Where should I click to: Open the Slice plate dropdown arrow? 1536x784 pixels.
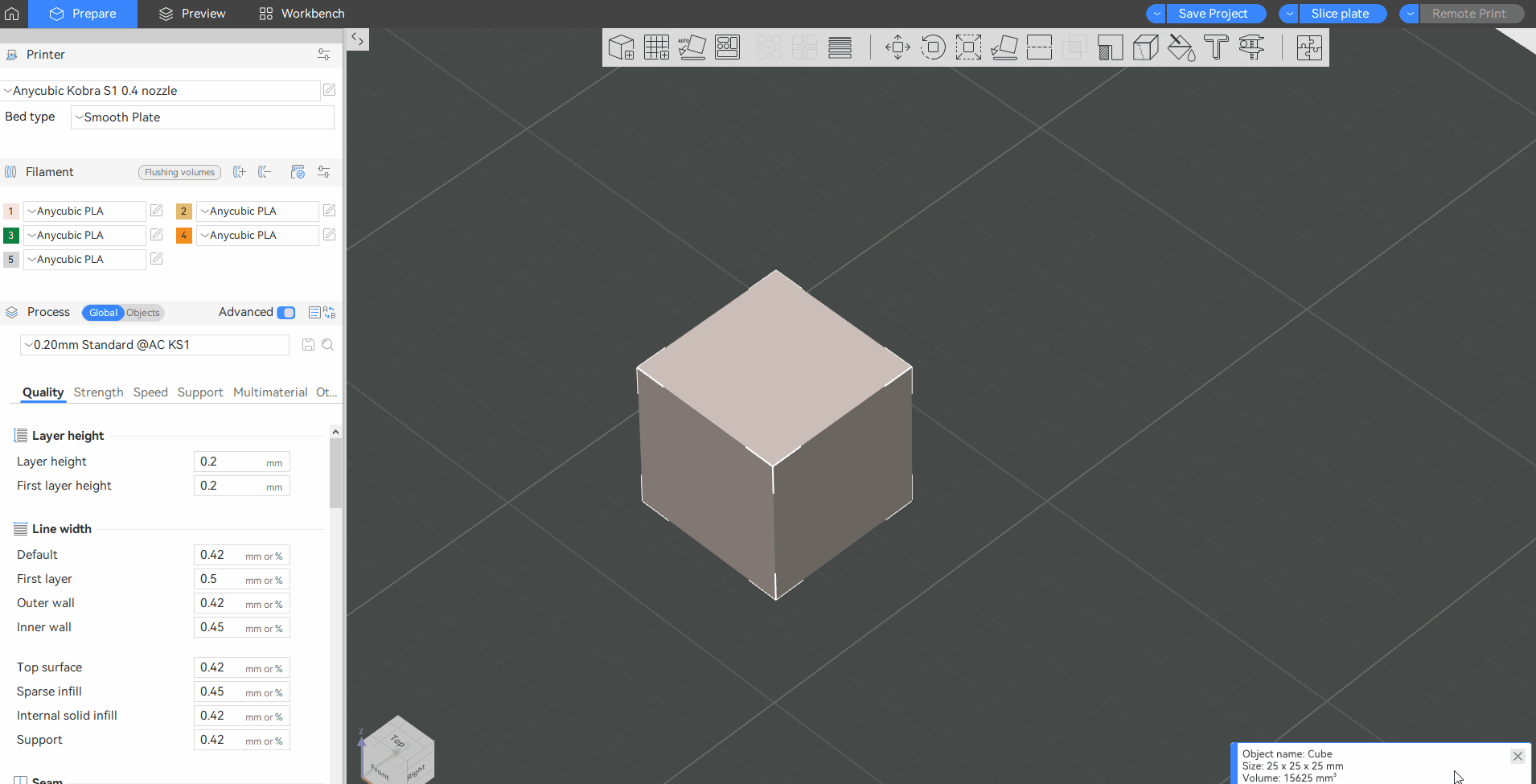pyautogui.click(x=1289, y=14)
